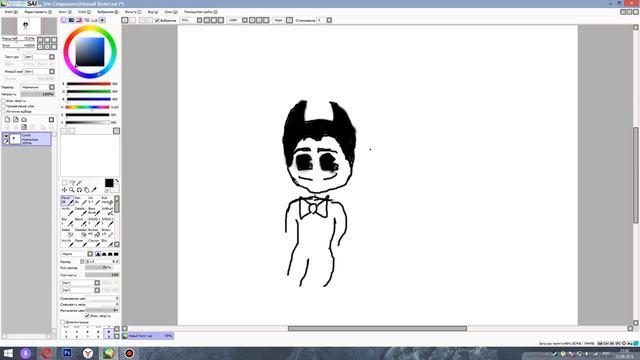Select the rectangular selection tool
Viewport: 640px width, 360px height.
64,183
